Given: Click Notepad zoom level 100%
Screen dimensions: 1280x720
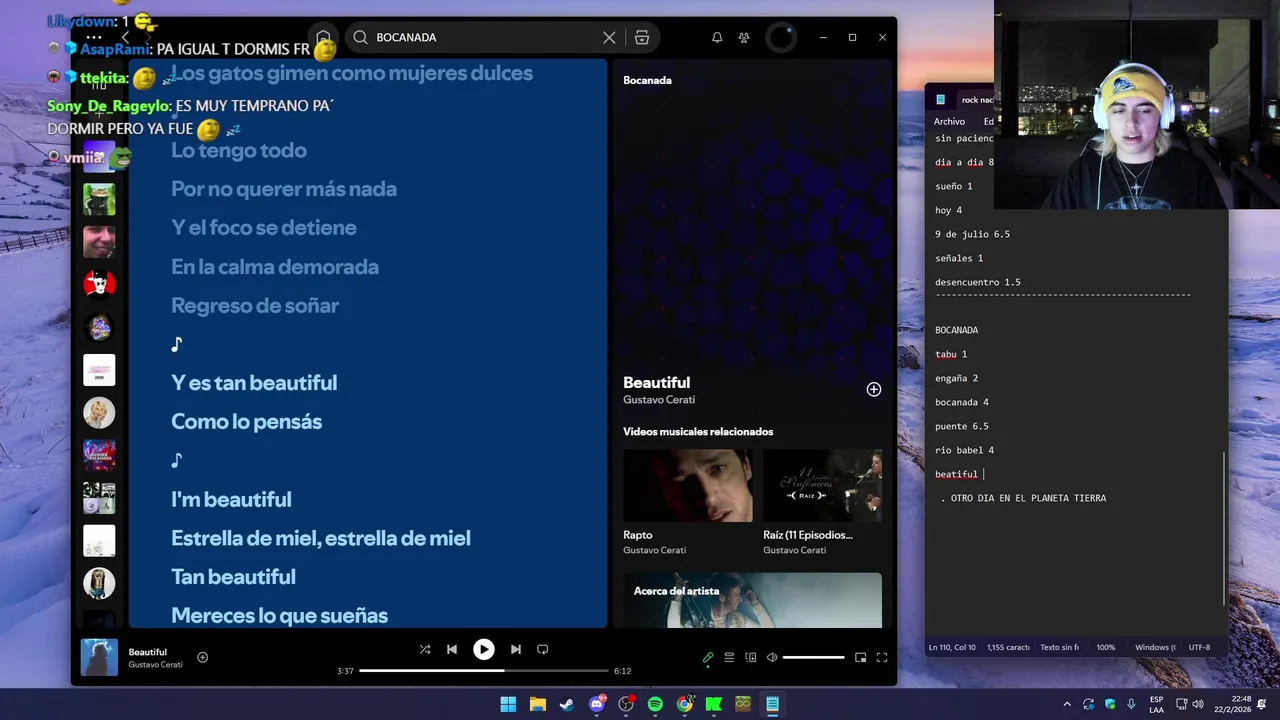Looking at the screenshot, I should point(1105,648).
